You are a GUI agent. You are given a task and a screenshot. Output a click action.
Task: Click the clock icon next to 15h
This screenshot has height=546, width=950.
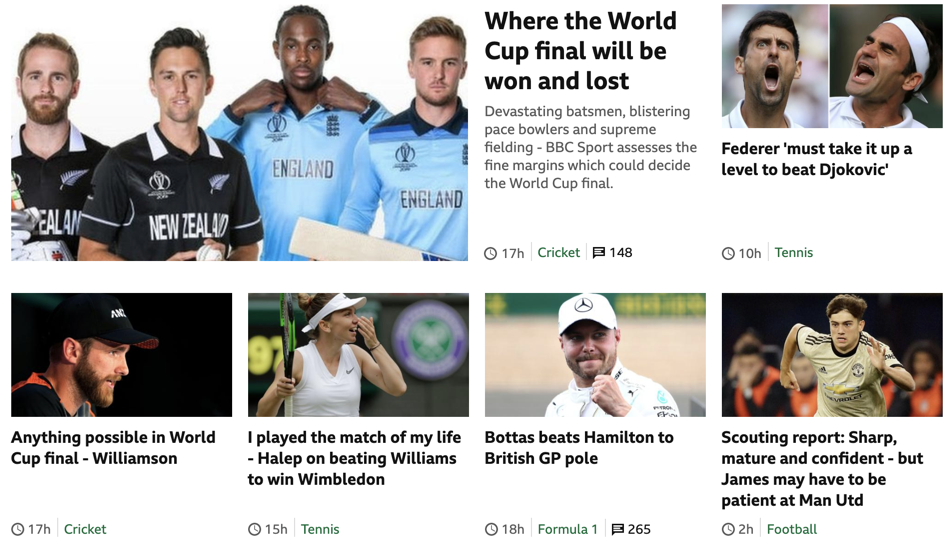(254, 530)
